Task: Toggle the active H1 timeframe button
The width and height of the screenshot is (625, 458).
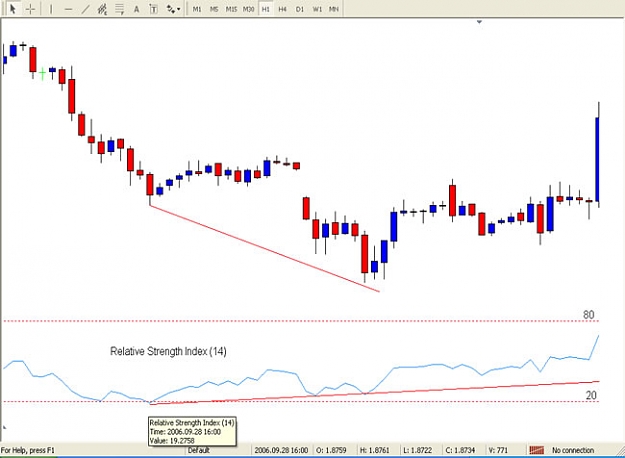Action: [x=266, y=9]
